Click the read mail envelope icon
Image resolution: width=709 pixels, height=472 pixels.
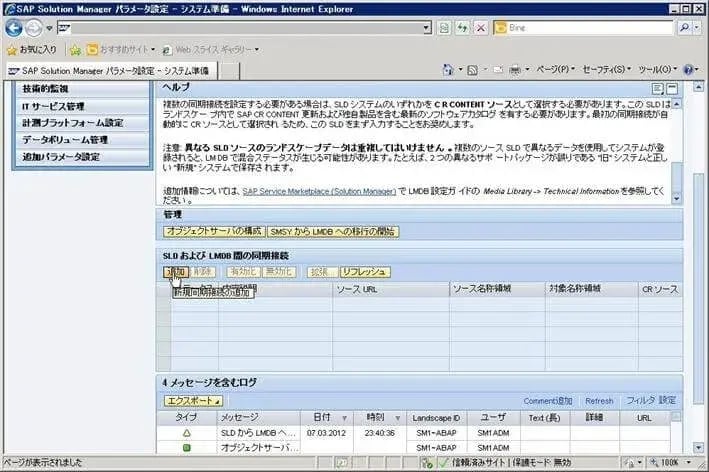498,70
